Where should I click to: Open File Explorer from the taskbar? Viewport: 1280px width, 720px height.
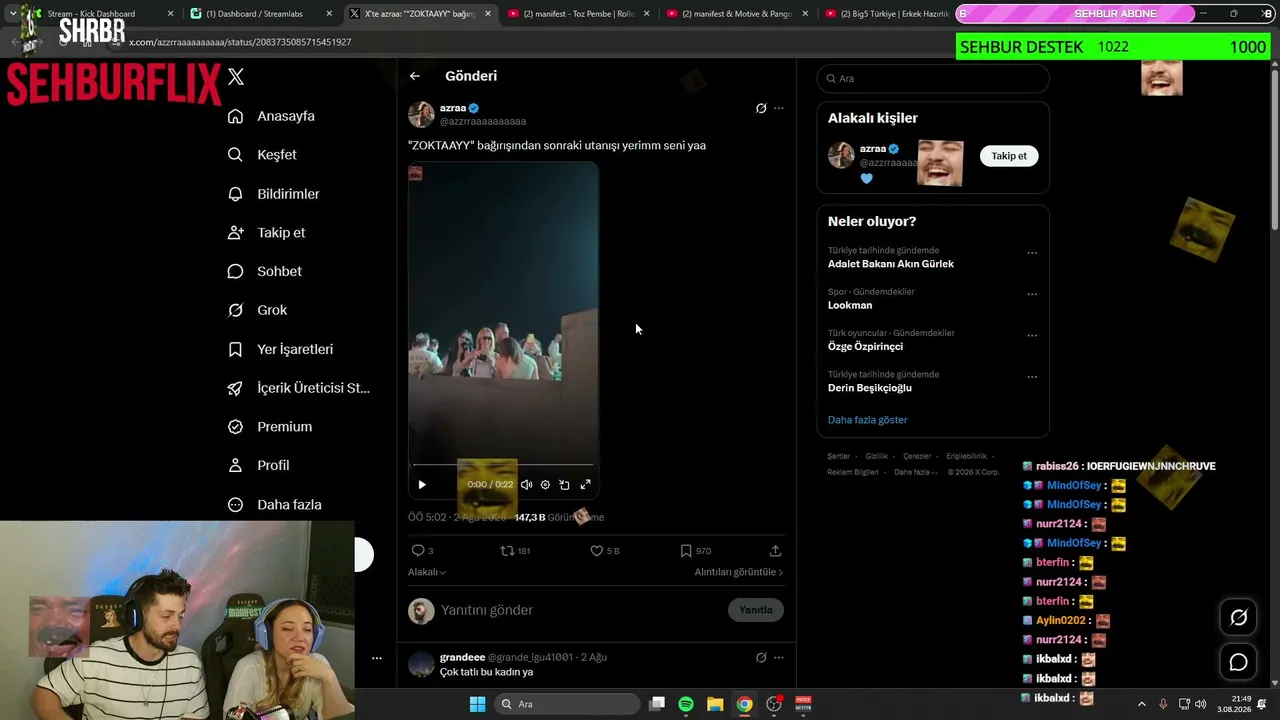coord(715,704)
